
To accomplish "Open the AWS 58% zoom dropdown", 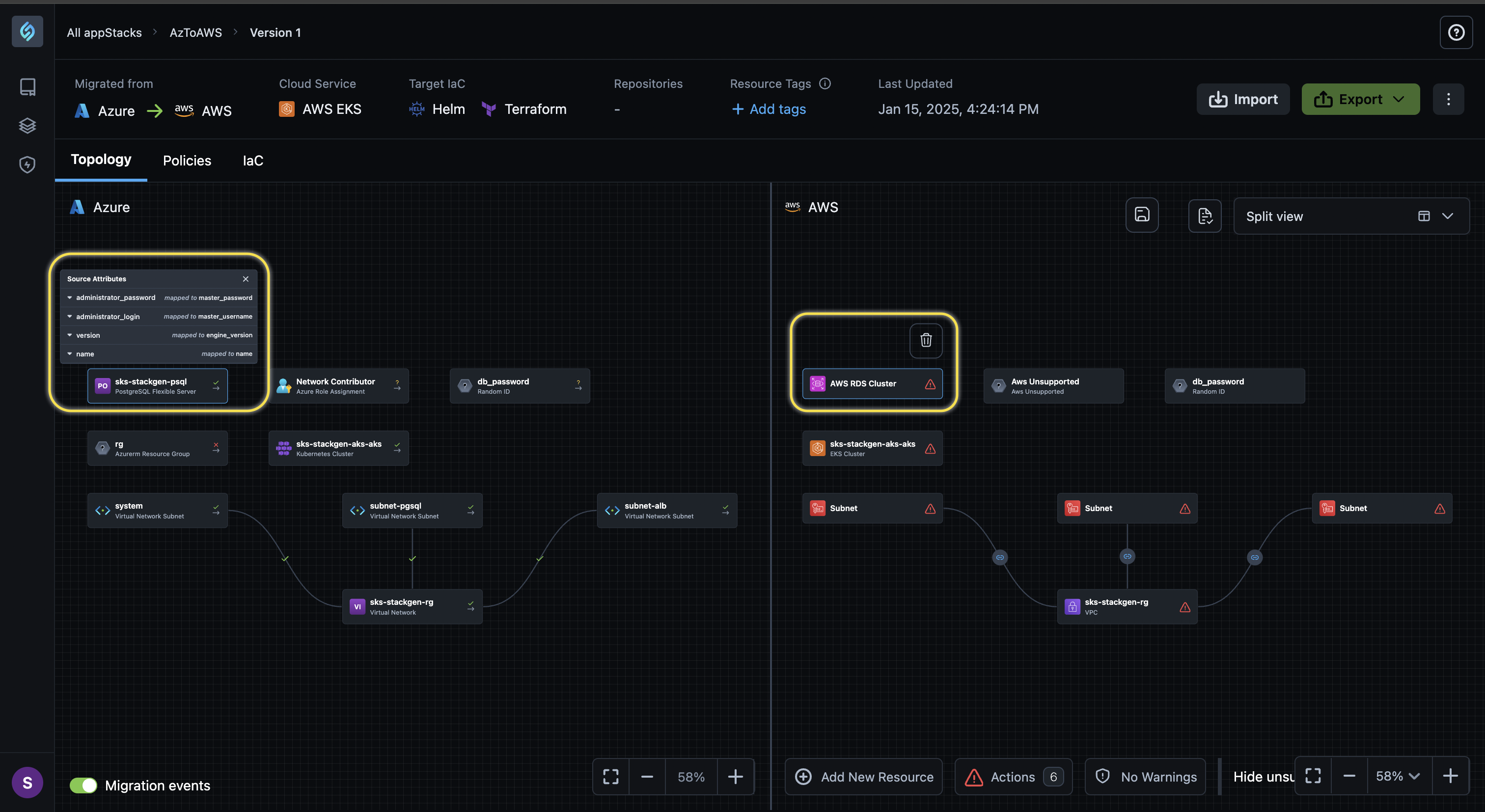I will click(x=1399, y=776).
